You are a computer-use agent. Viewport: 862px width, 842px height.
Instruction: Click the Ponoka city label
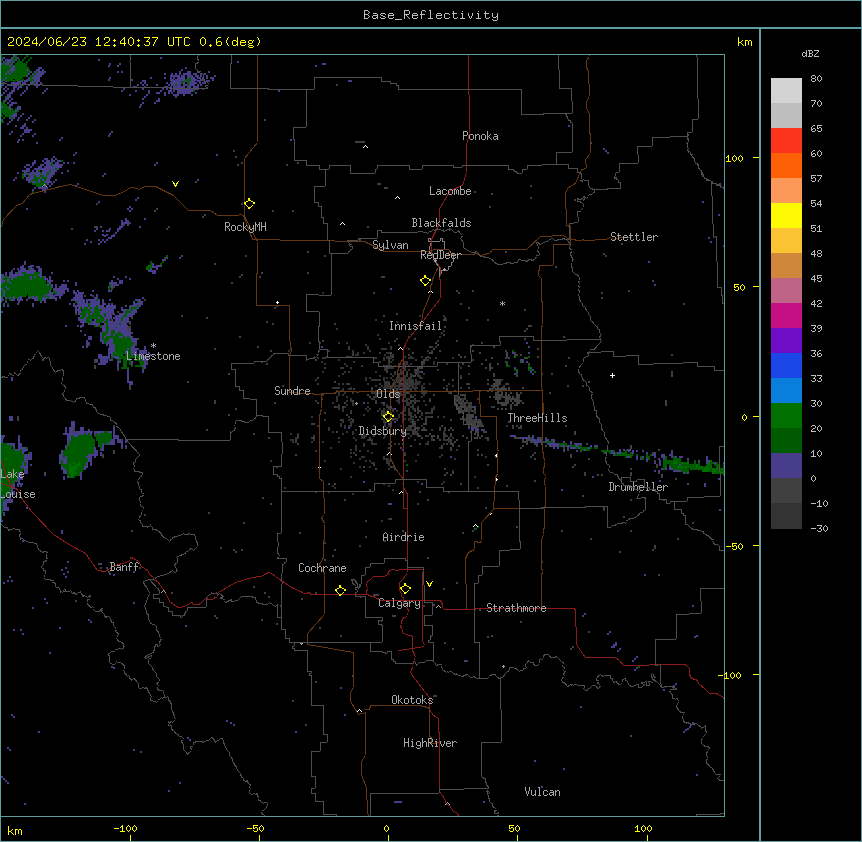pos(480,136)
